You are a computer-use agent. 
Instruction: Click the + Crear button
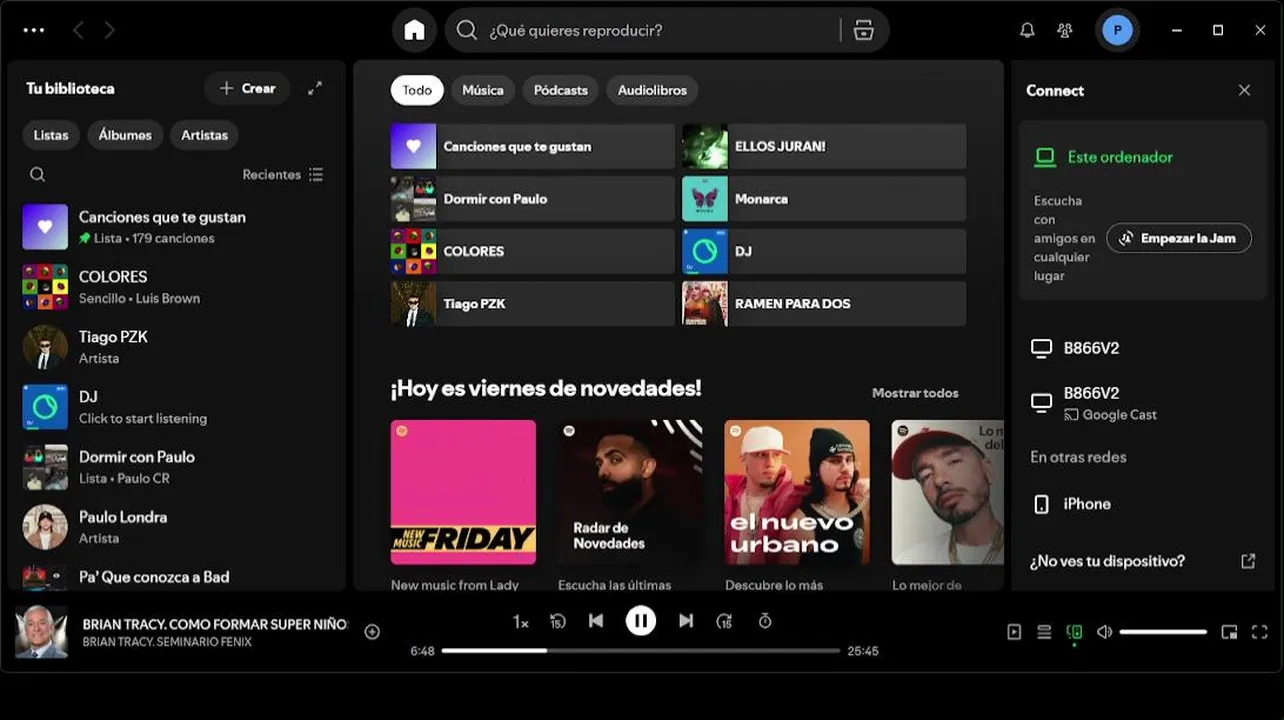pos(247,88)
